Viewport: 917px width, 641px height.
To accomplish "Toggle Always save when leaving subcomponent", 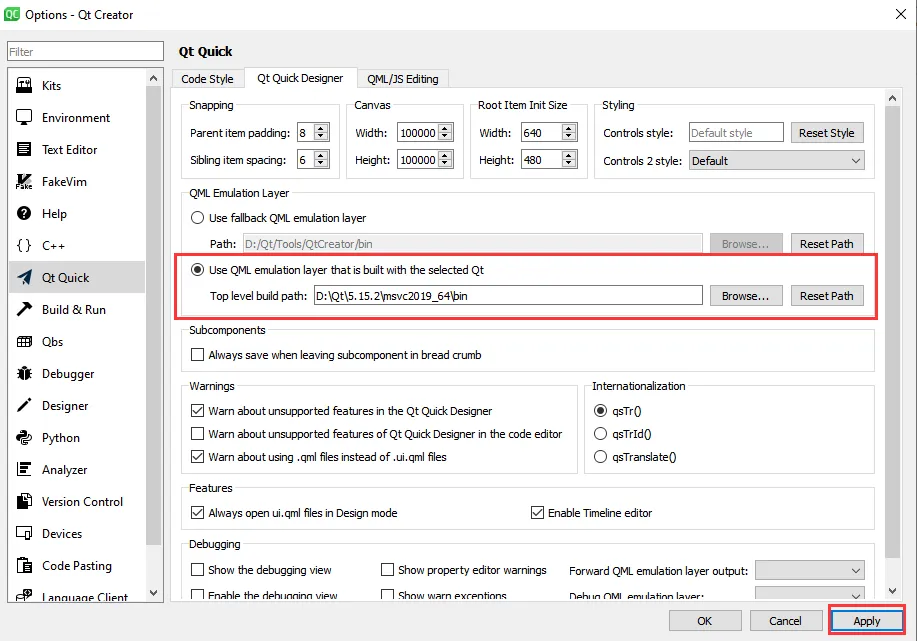I will [198, 354].
